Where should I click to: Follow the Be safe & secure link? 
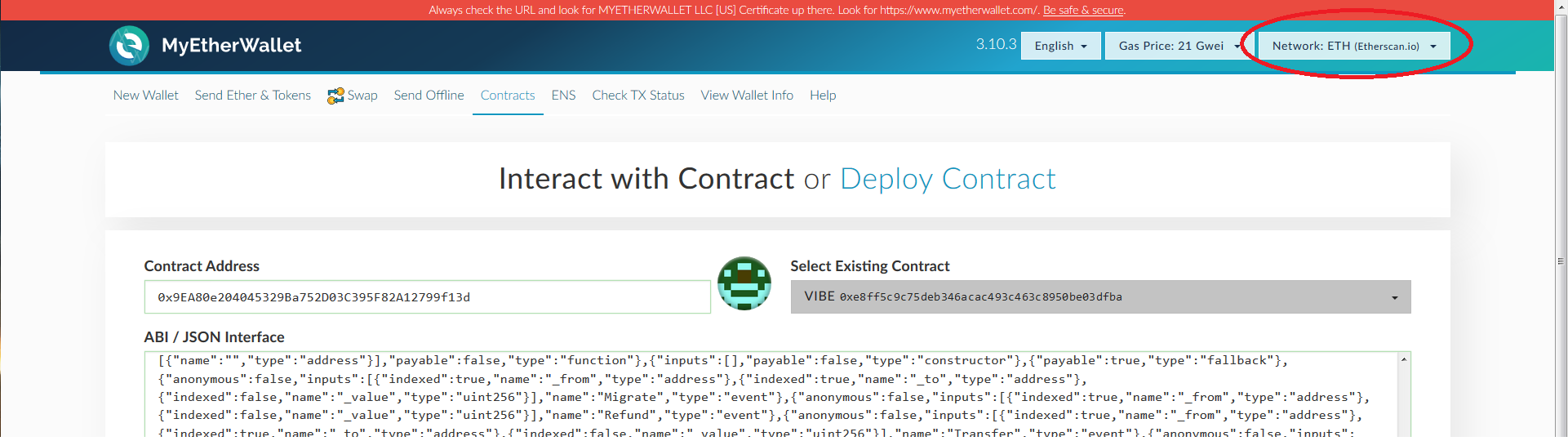click(1083, 11)
